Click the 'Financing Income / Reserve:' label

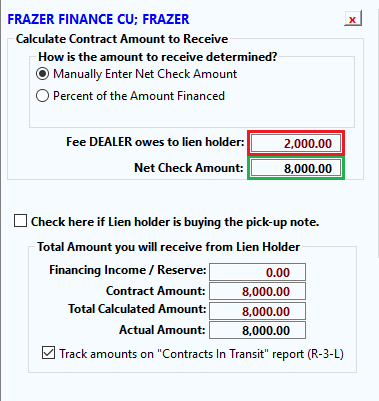tap(128, 270)
